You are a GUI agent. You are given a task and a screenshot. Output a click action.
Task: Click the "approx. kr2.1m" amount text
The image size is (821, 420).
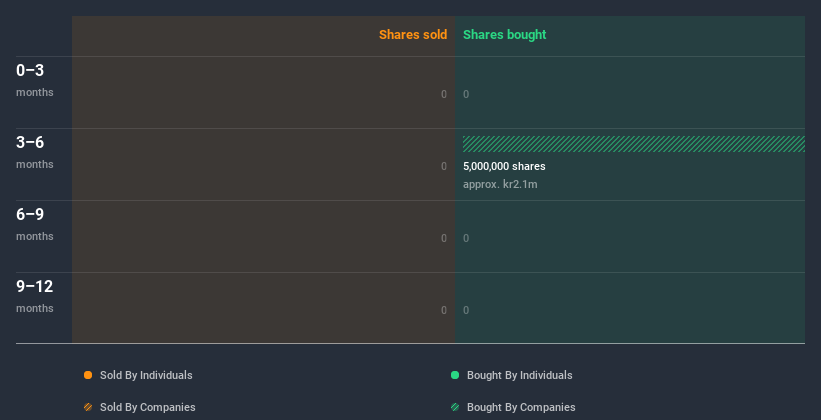pyautogui.click(x=502, y=184)
